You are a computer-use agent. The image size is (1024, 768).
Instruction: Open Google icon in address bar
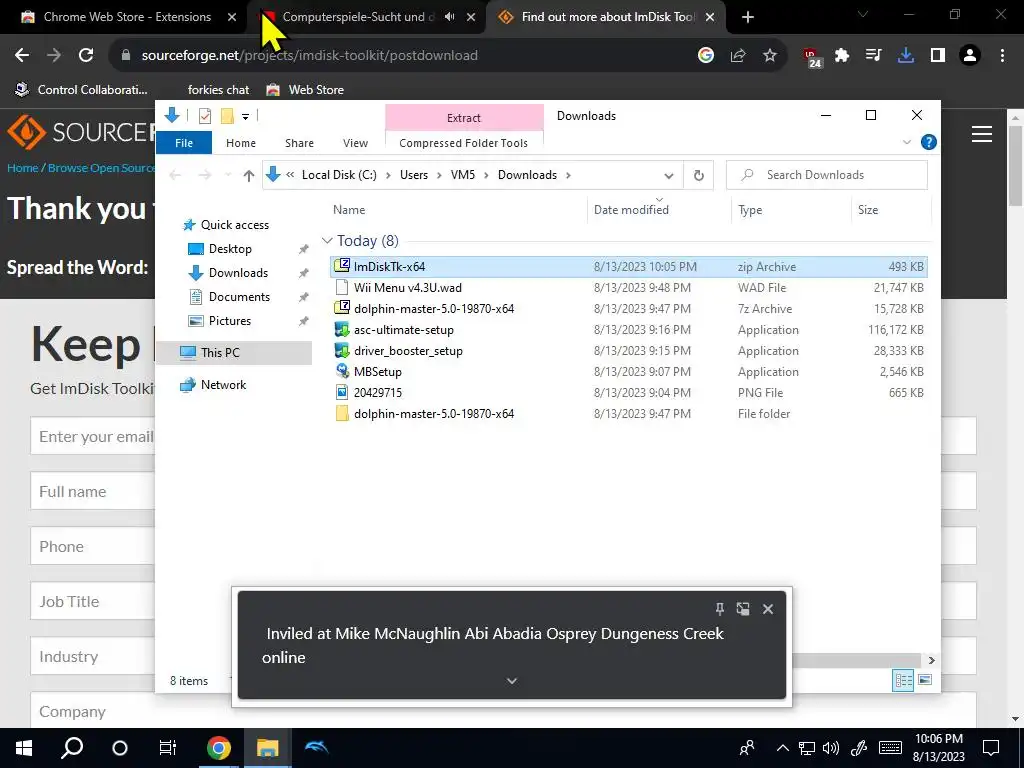pyautogui.click(x=706, y=56)
